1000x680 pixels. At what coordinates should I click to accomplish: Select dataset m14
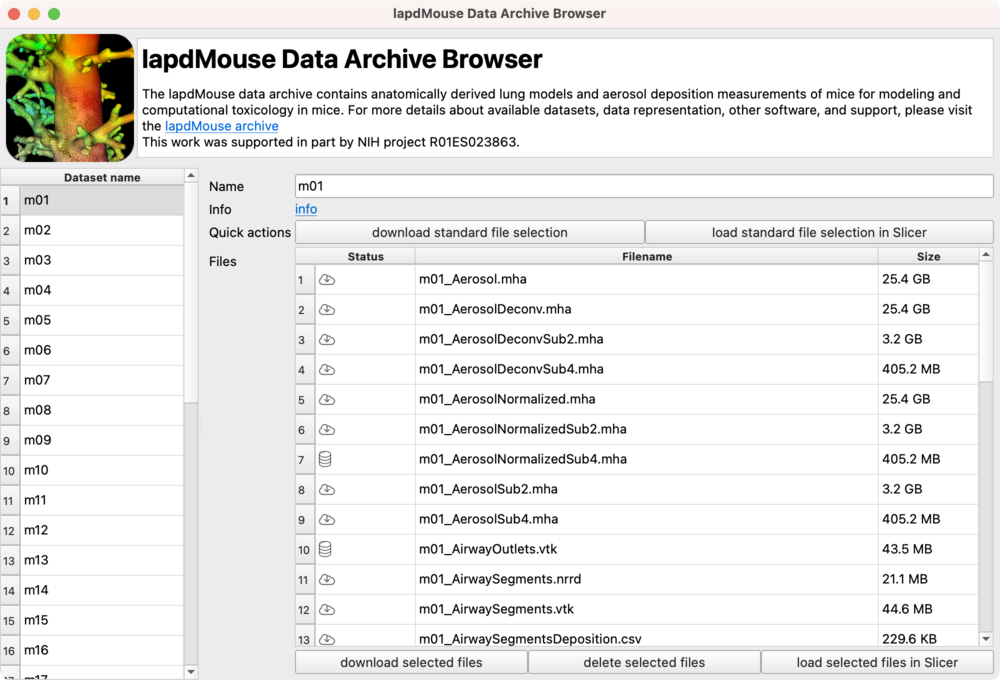click(x=102, y=590)
